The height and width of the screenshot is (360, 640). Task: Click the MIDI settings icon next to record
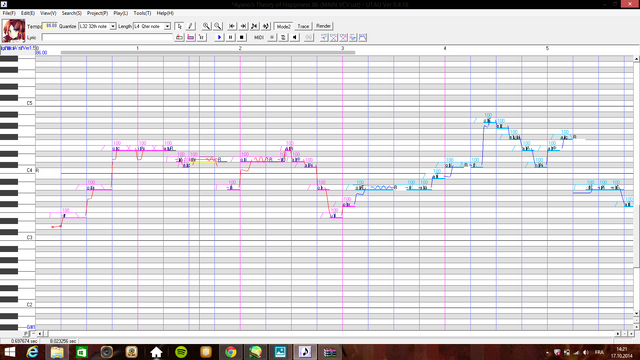pyautogui.click(x=283, y=38)
